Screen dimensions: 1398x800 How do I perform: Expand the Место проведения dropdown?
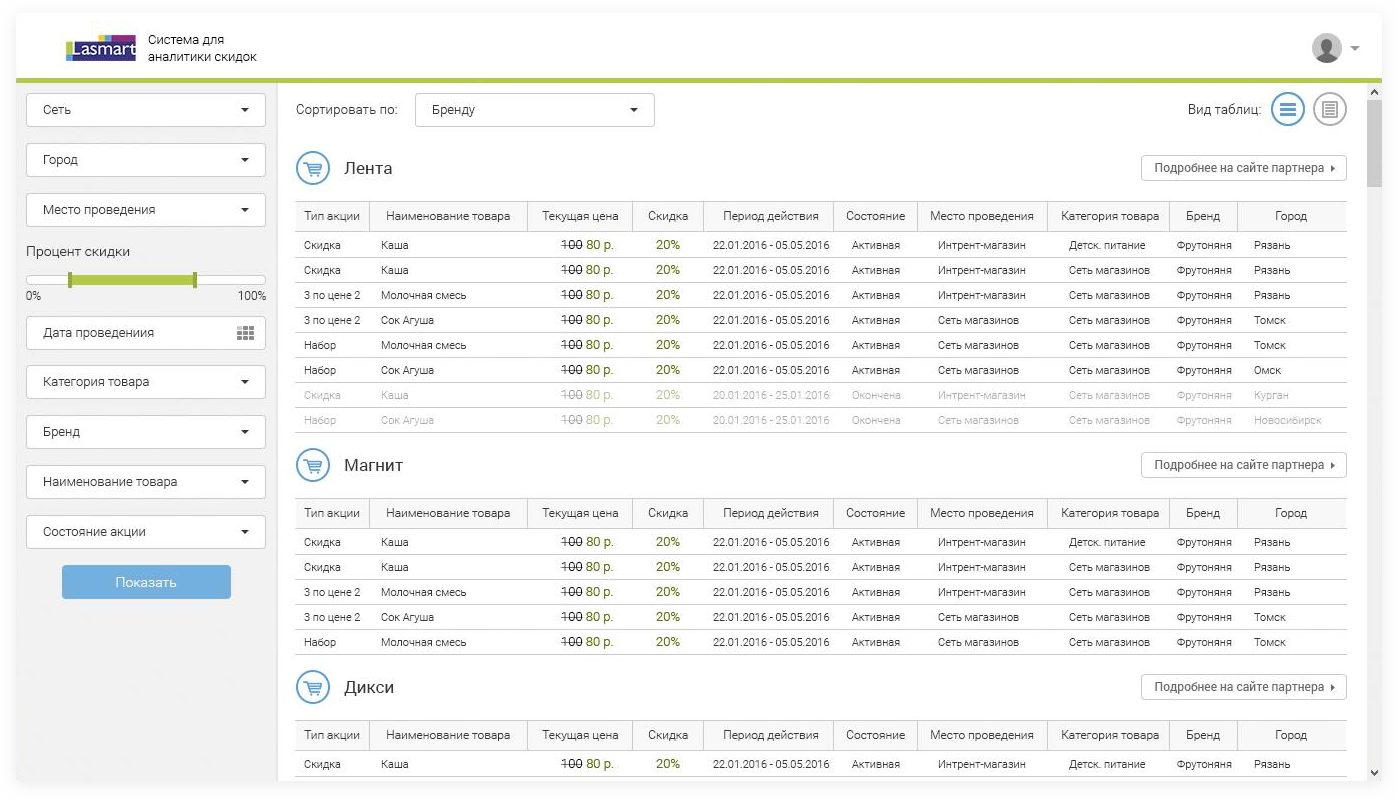146,210
